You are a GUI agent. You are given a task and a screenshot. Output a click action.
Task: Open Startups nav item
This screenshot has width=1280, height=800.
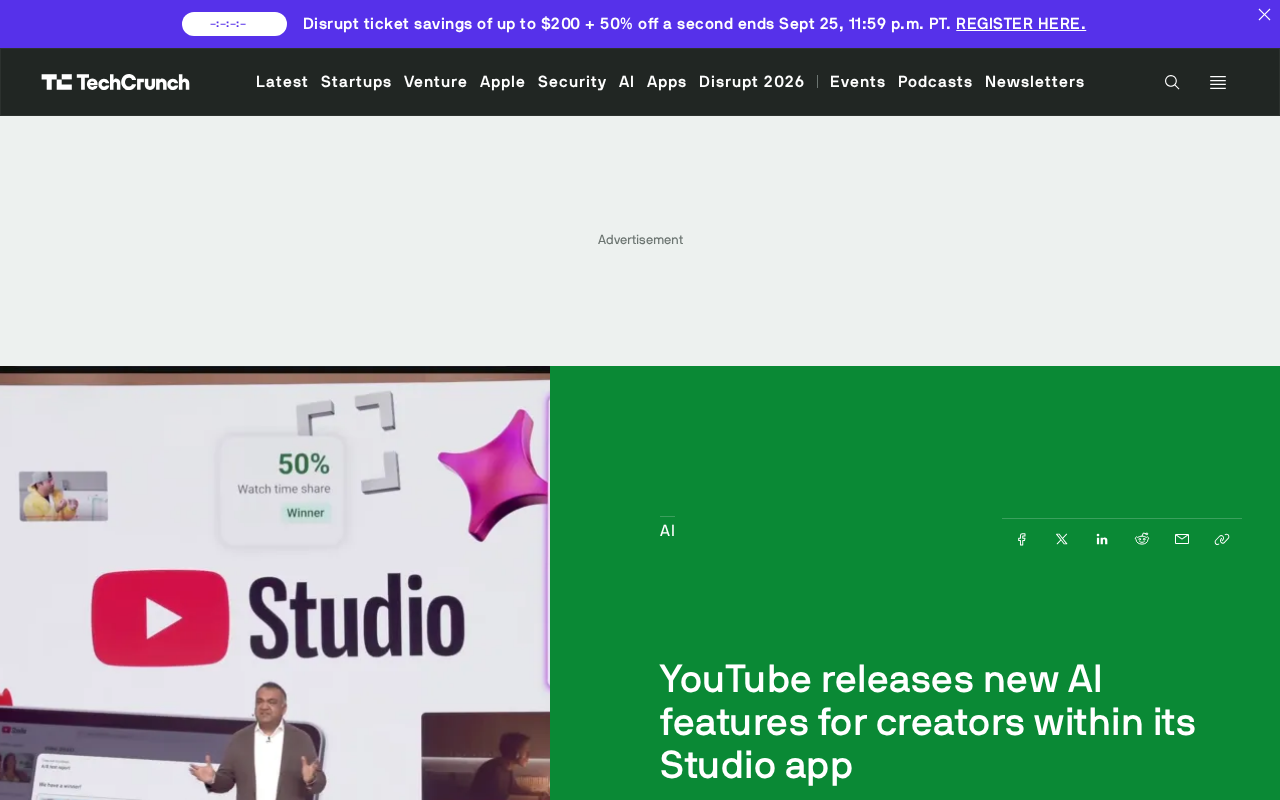point(356,82)
